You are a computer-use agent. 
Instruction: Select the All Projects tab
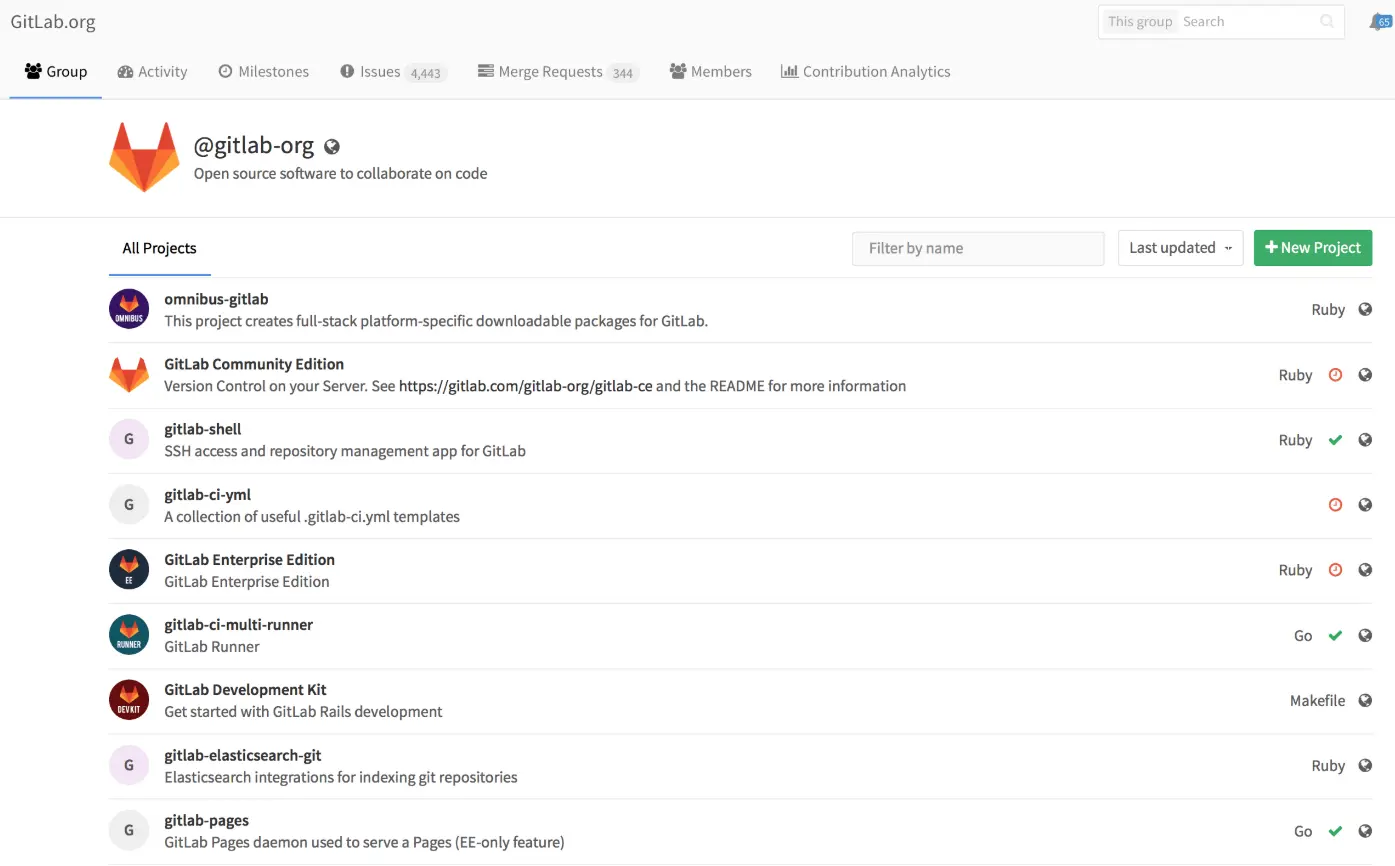click(x=159, y=248)
